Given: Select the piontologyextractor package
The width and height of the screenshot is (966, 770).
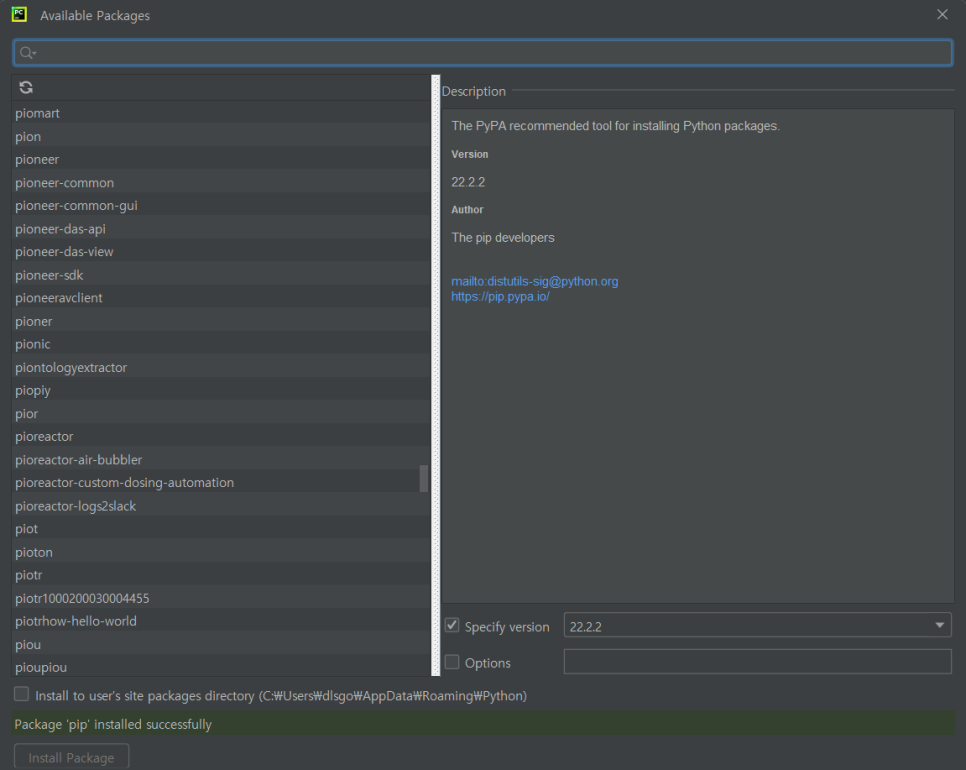Looking at the screenshot, I should tap(221, 368).
